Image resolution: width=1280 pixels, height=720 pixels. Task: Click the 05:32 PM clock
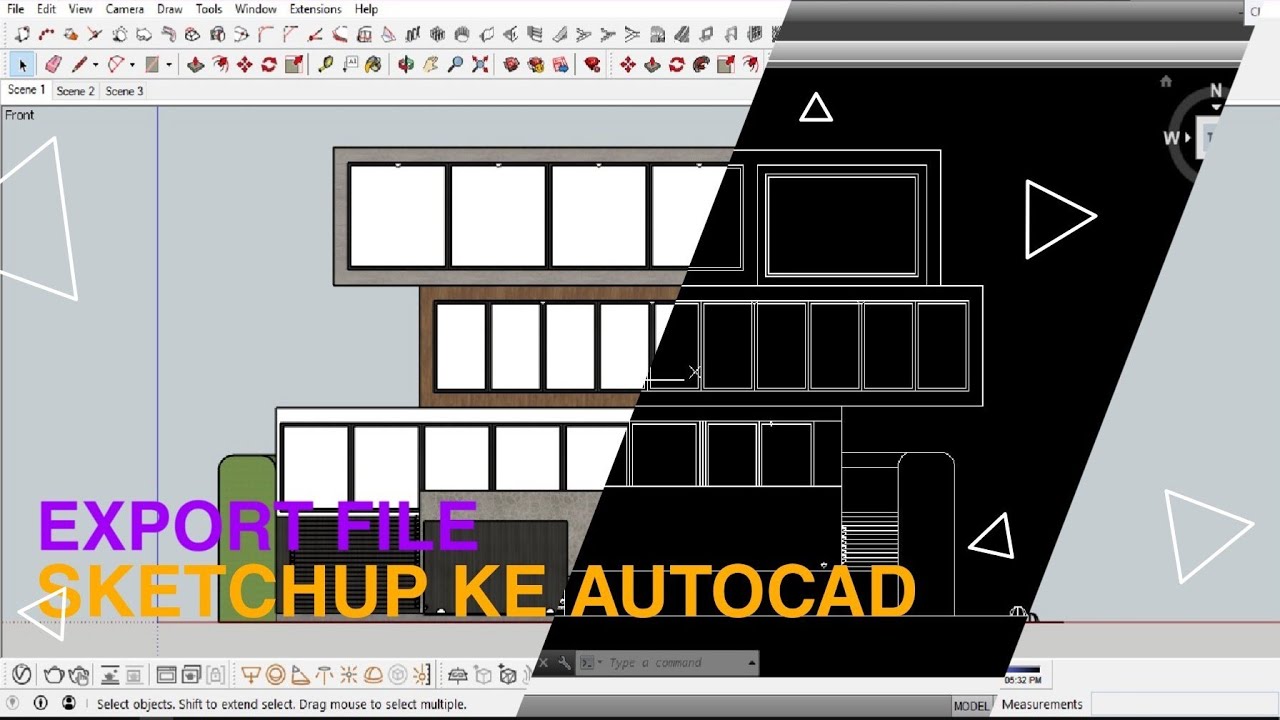[x=1022, y=680]
